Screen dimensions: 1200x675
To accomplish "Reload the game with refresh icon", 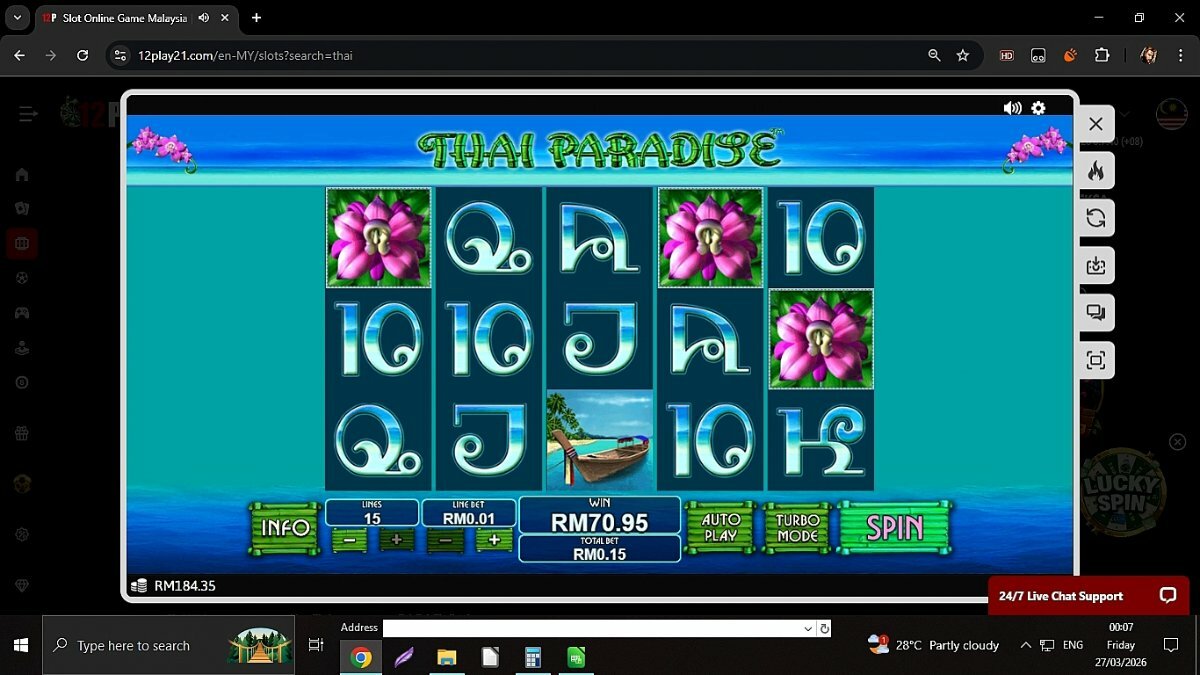I will click(x=1096, y=218).
